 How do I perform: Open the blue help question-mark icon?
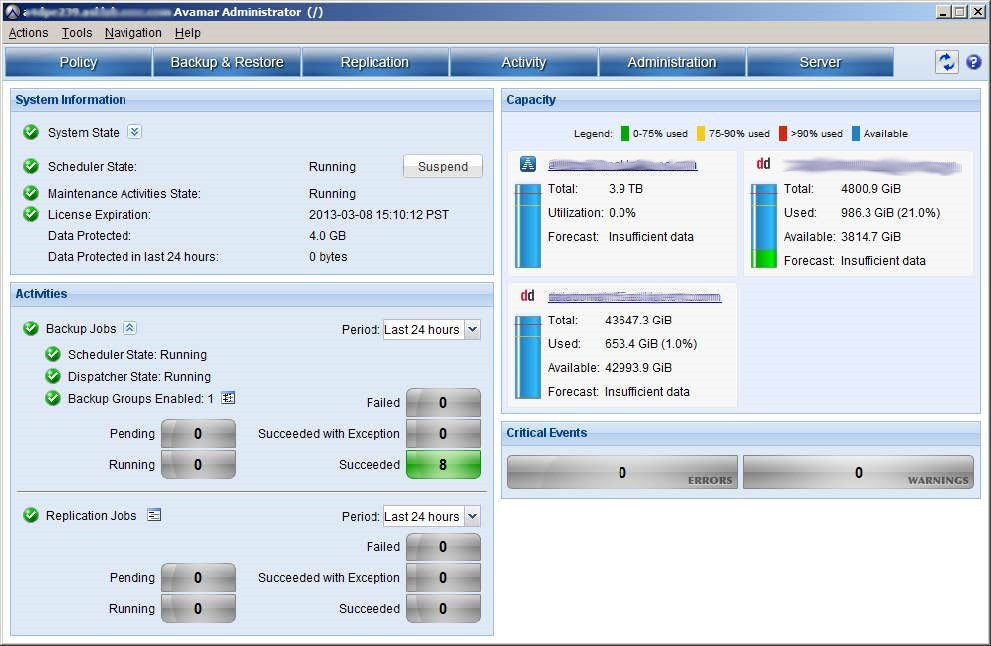pyautogui.click(x=974, y=62)
